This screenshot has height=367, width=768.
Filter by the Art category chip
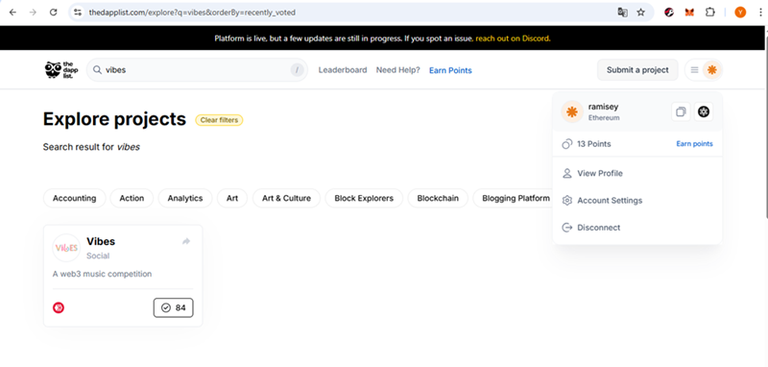pos(232,198)
